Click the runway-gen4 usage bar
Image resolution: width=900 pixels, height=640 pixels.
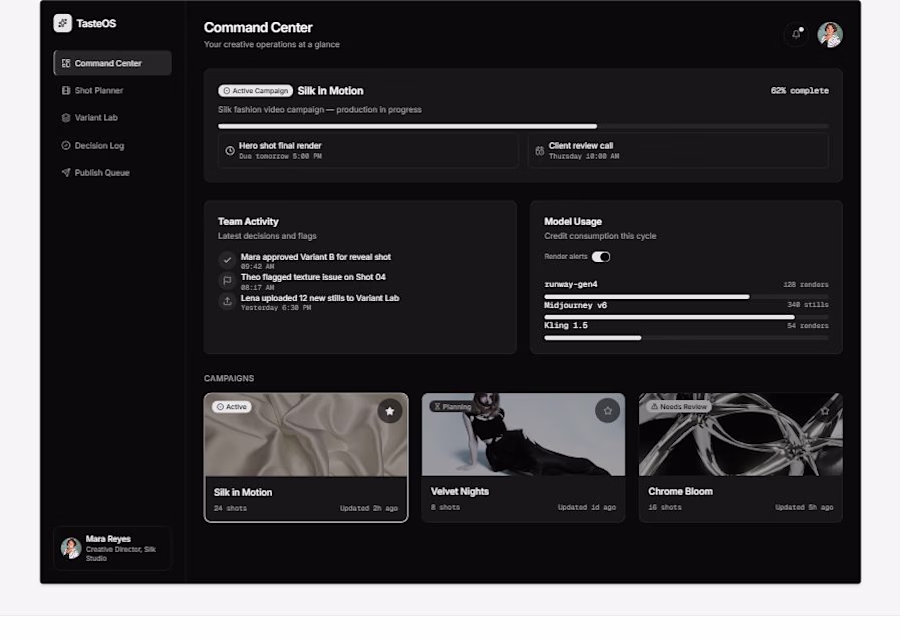(686, 297)
